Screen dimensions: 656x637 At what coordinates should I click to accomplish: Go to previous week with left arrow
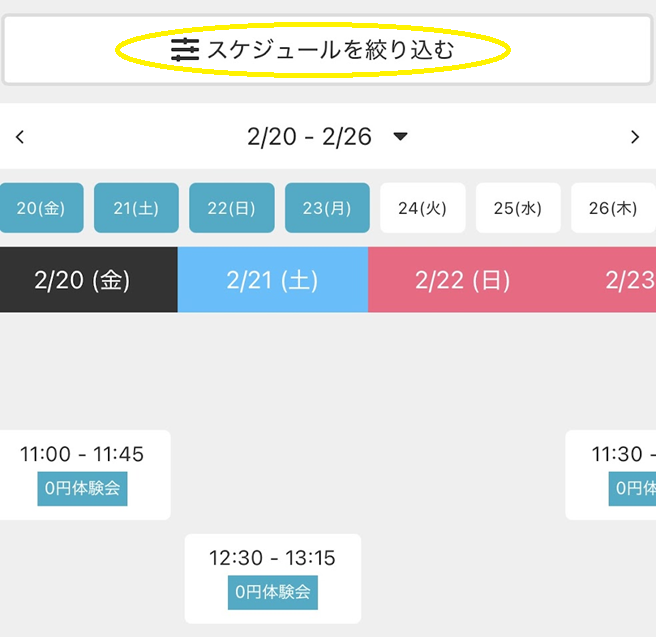[20, 137]
